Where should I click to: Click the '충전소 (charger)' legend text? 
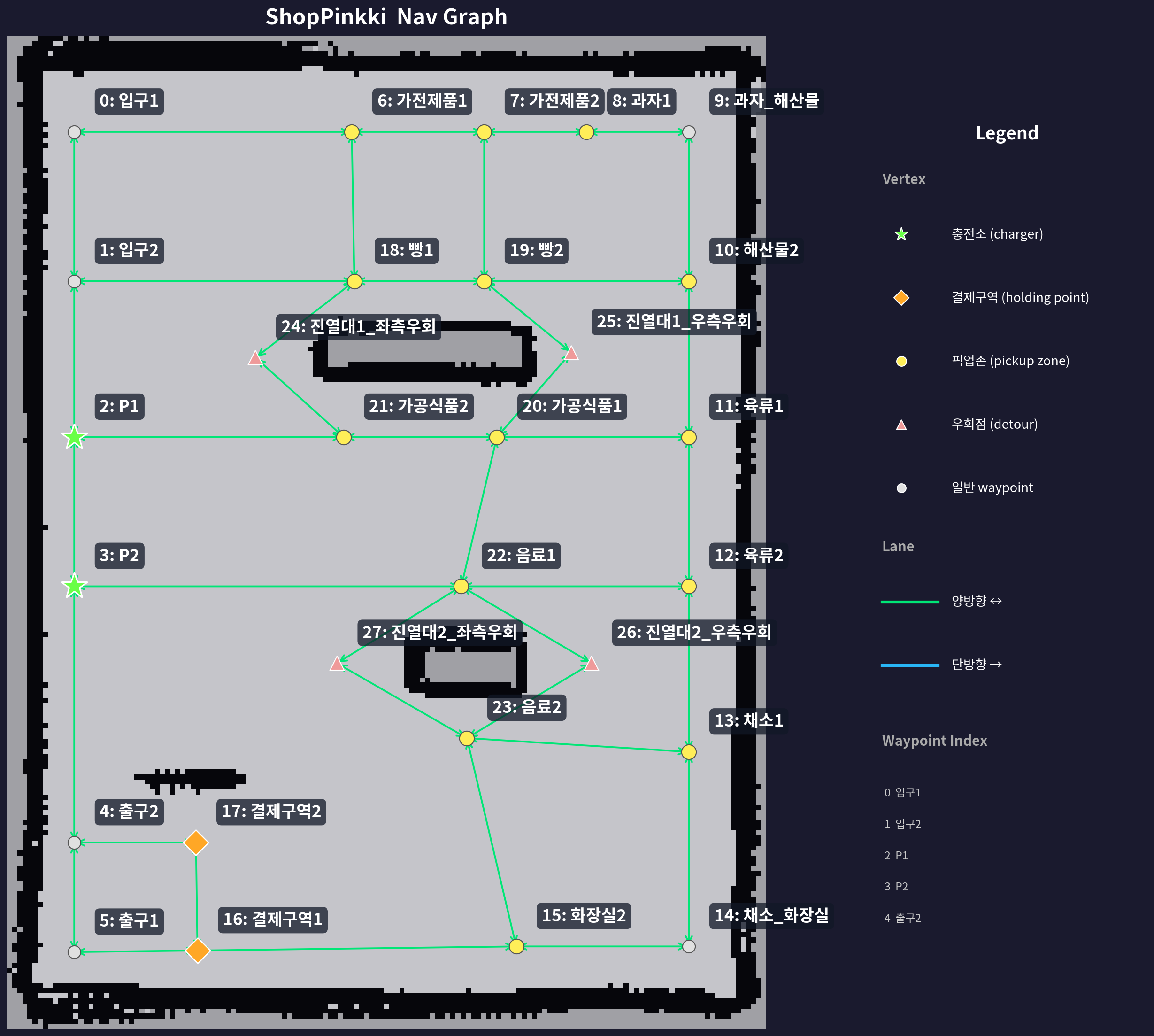[x=997, y=234]
